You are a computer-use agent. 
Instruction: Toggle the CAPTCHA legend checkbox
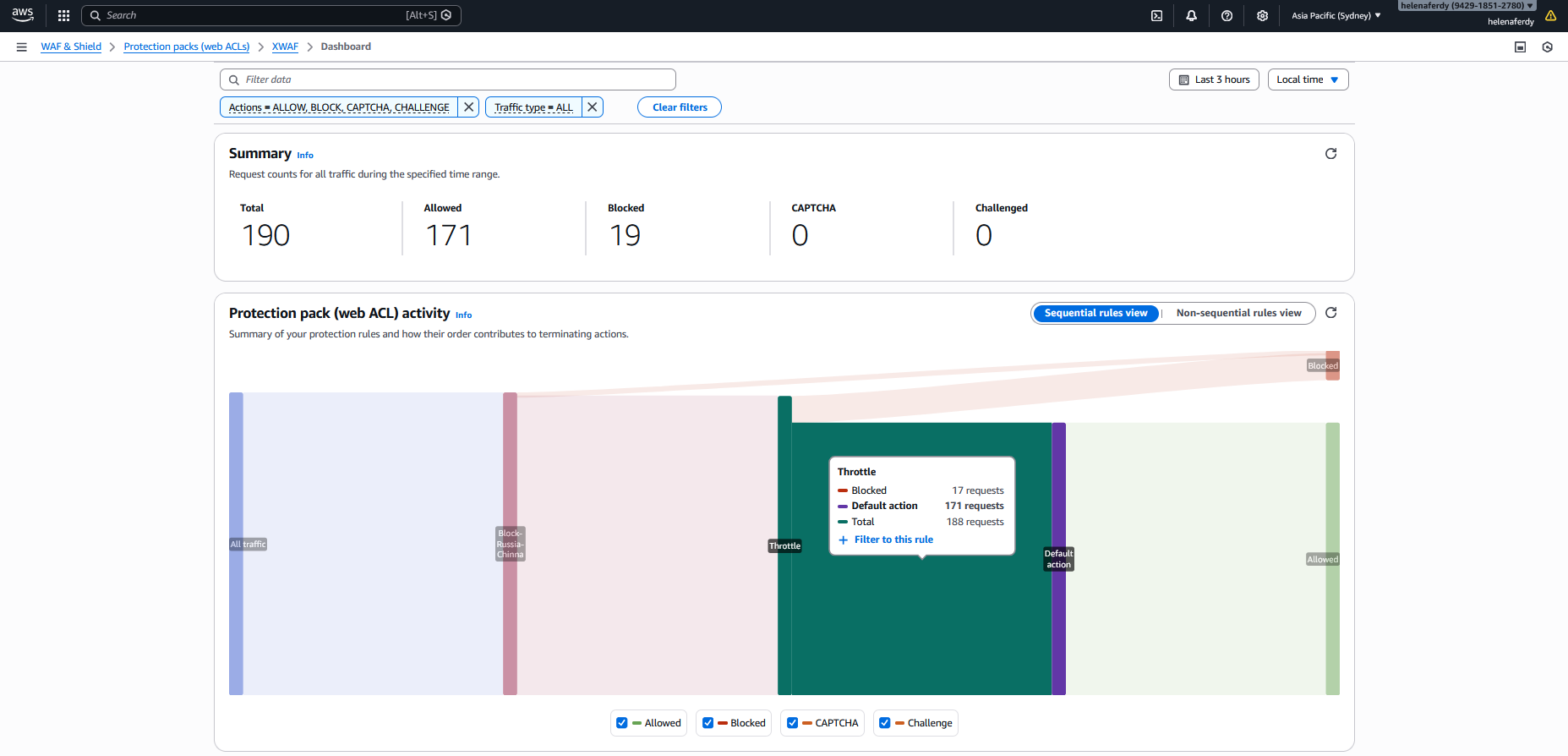(792, 723)
